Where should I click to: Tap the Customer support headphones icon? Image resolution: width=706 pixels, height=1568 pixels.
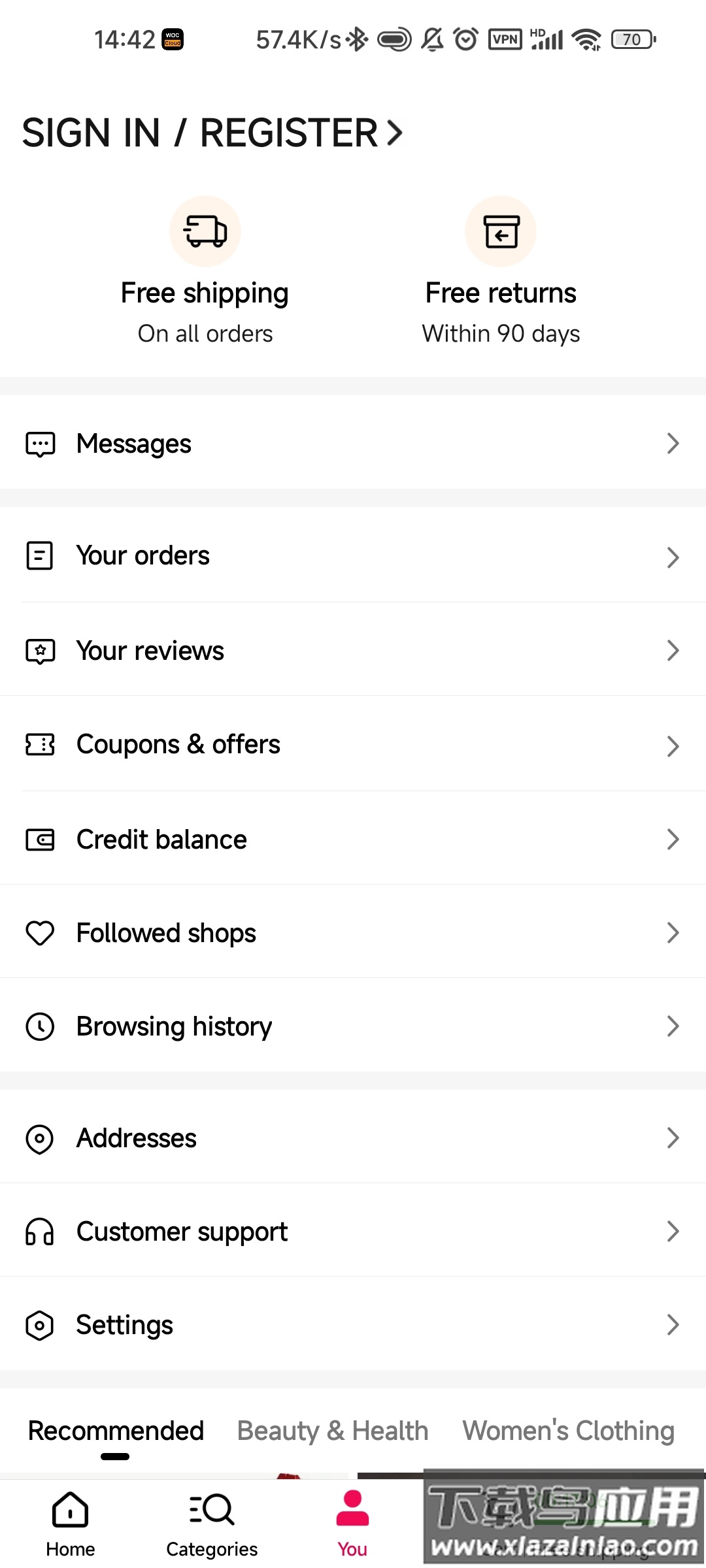point(40,1232)
